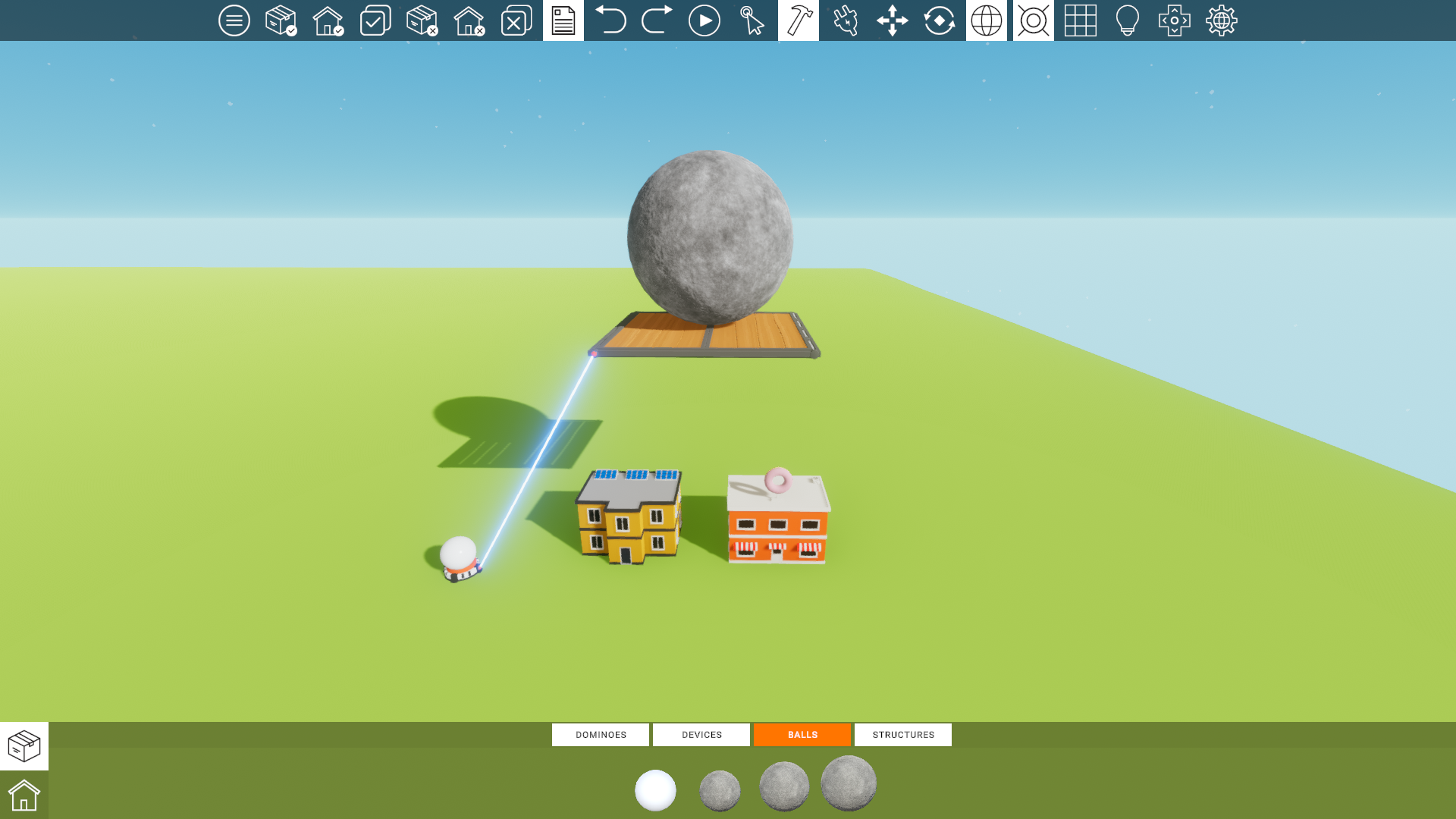Select the hammer build tool
The width and height of the screenshot is (1456, 819).
click(799, 20)
